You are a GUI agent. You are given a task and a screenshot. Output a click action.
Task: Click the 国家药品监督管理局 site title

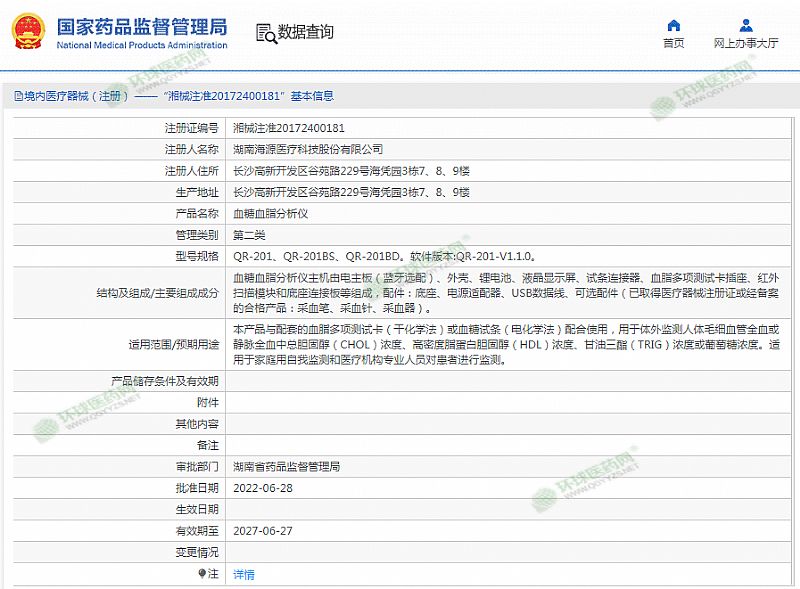tap(141, 26)
